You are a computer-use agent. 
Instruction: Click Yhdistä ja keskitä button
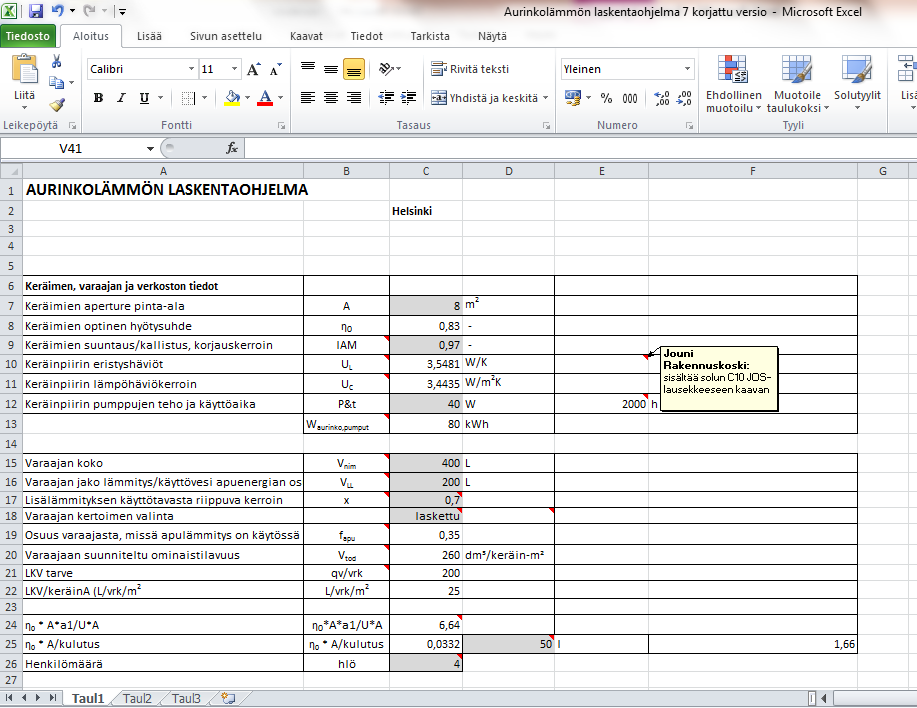(484, 98)
